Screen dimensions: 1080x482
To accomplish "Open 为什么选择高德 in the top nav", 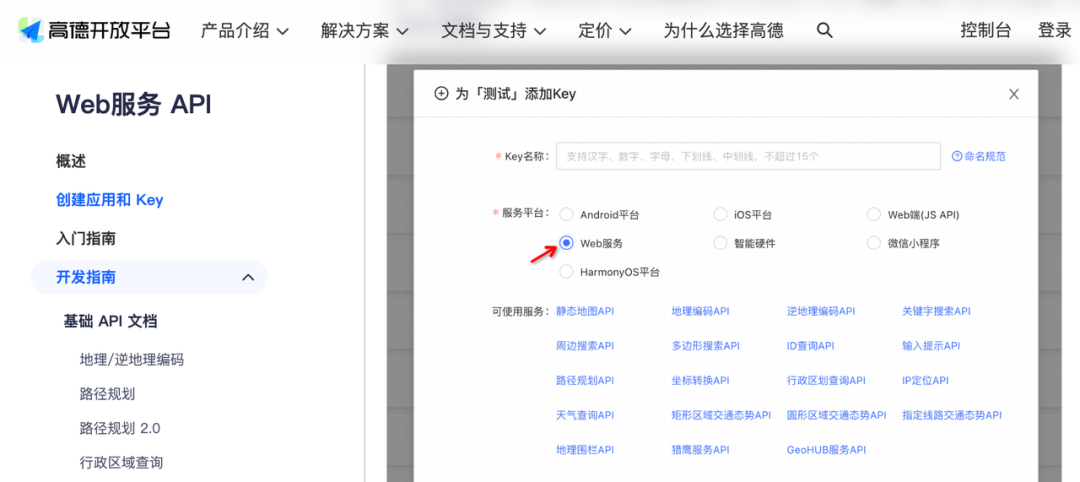I will pos(723,30).
